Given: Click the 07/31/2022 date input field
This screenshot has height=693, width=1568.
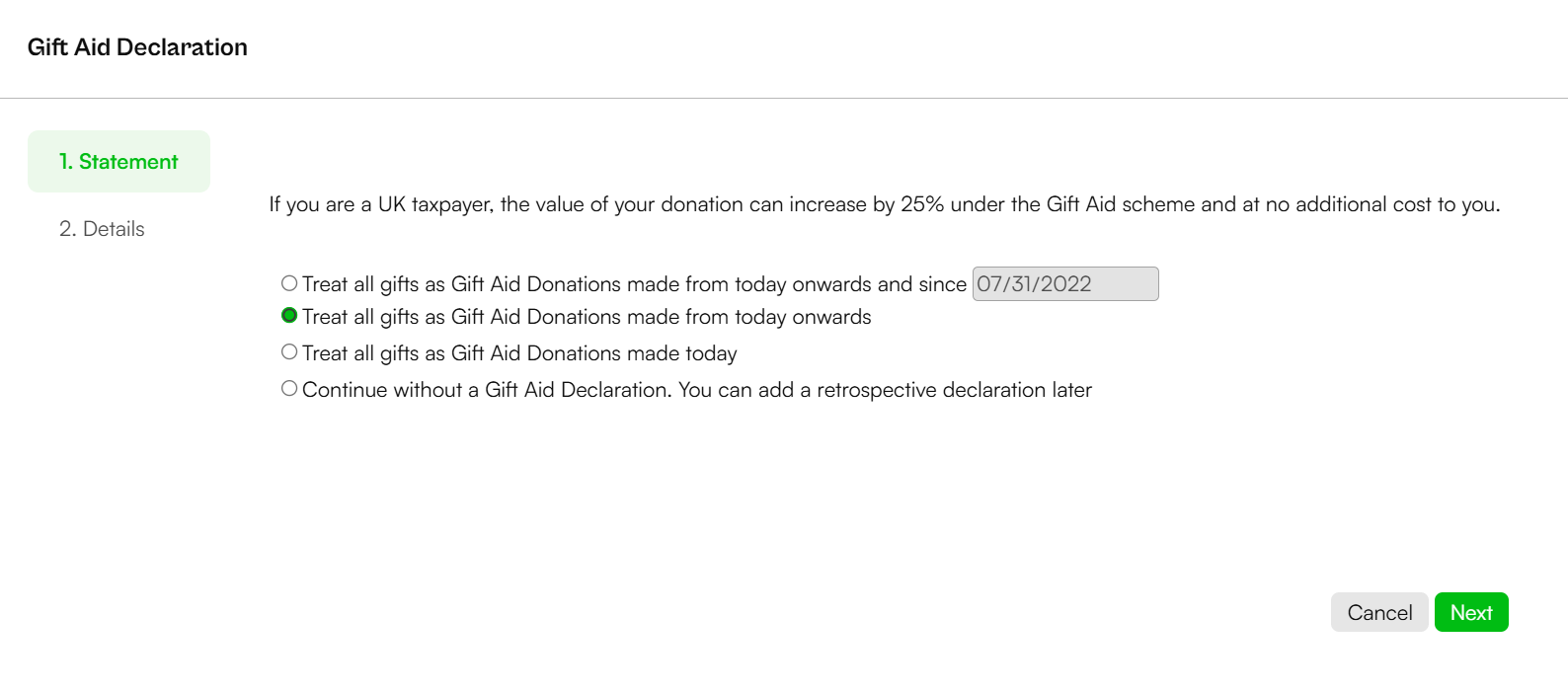Looking at the screenshot, I should (x=1065, y=284).
